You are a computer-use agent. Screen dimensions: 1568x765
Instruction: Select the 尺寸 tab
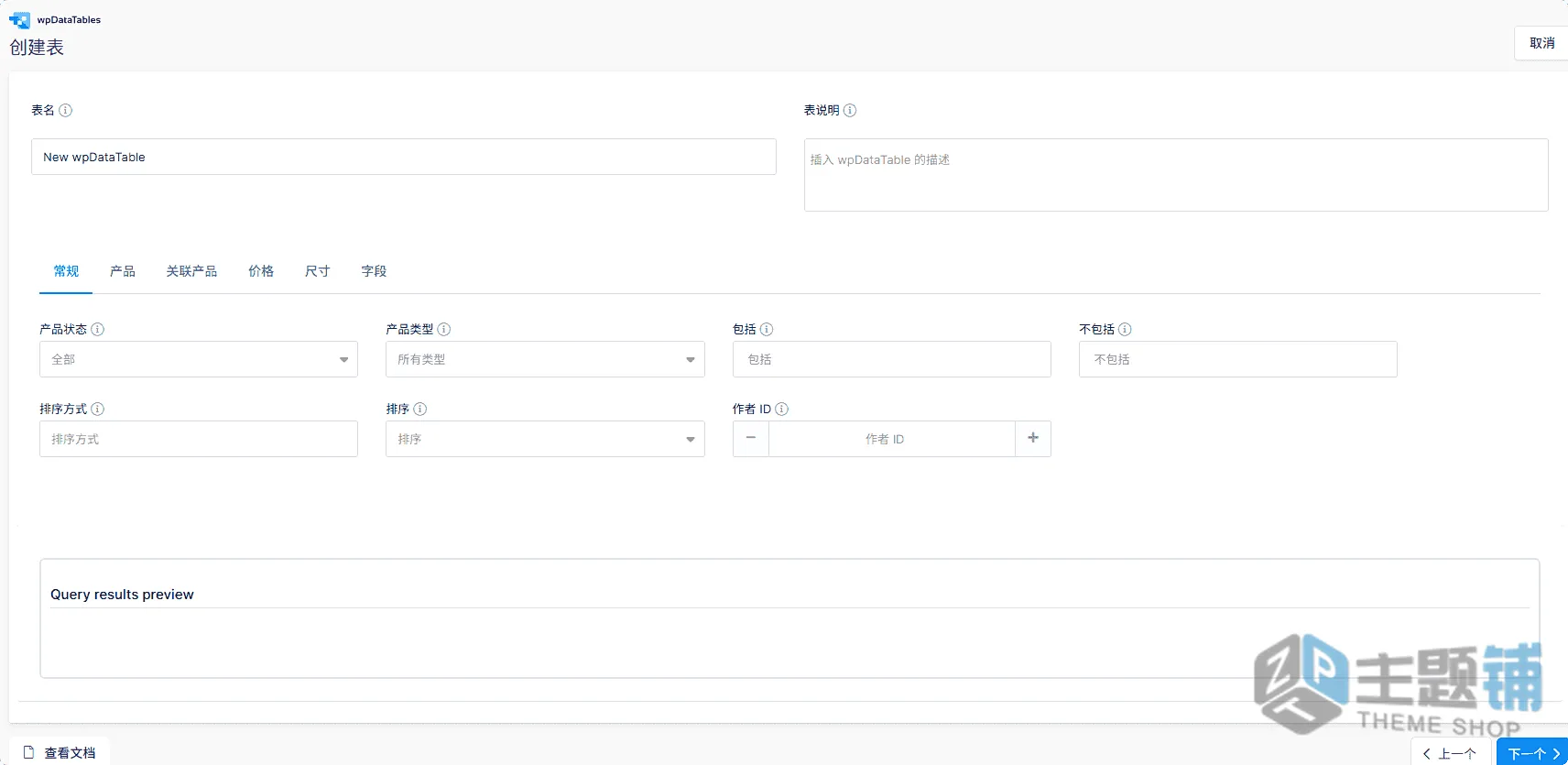(x=317, y=271)
